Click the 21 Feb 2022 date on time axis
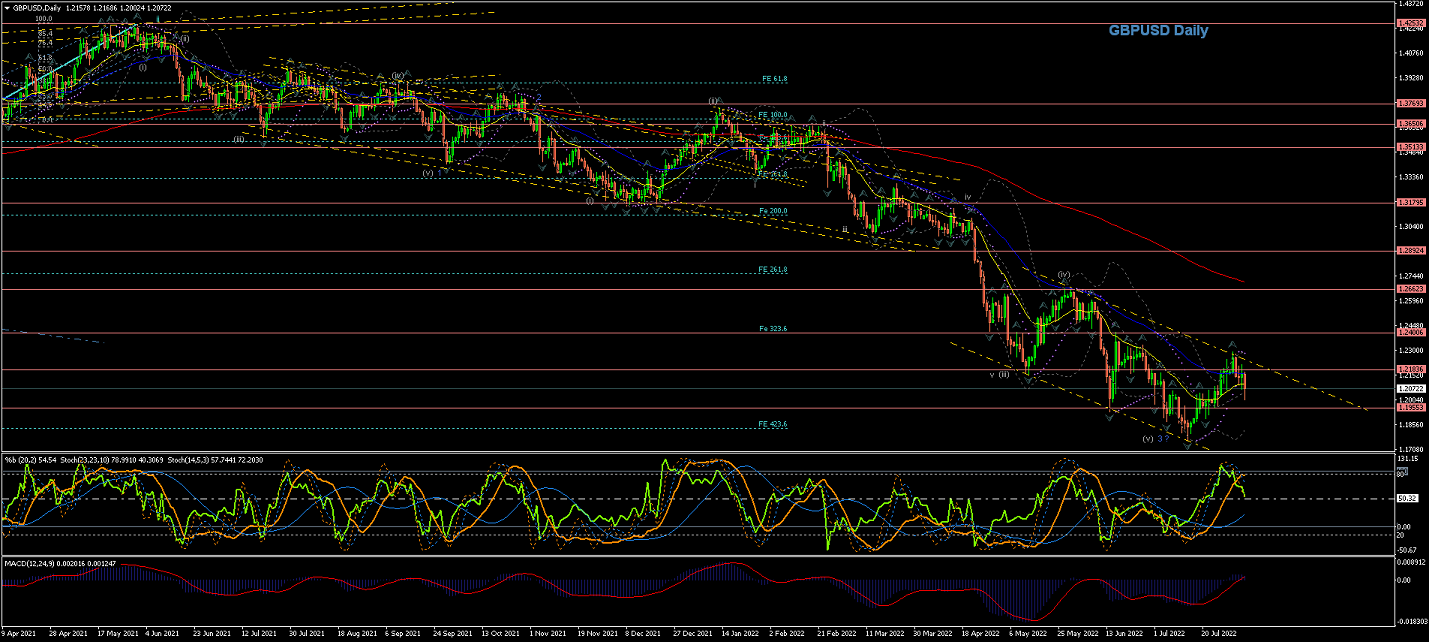The height and width of the screenshot is (642, 1429). tap(836, 634)
